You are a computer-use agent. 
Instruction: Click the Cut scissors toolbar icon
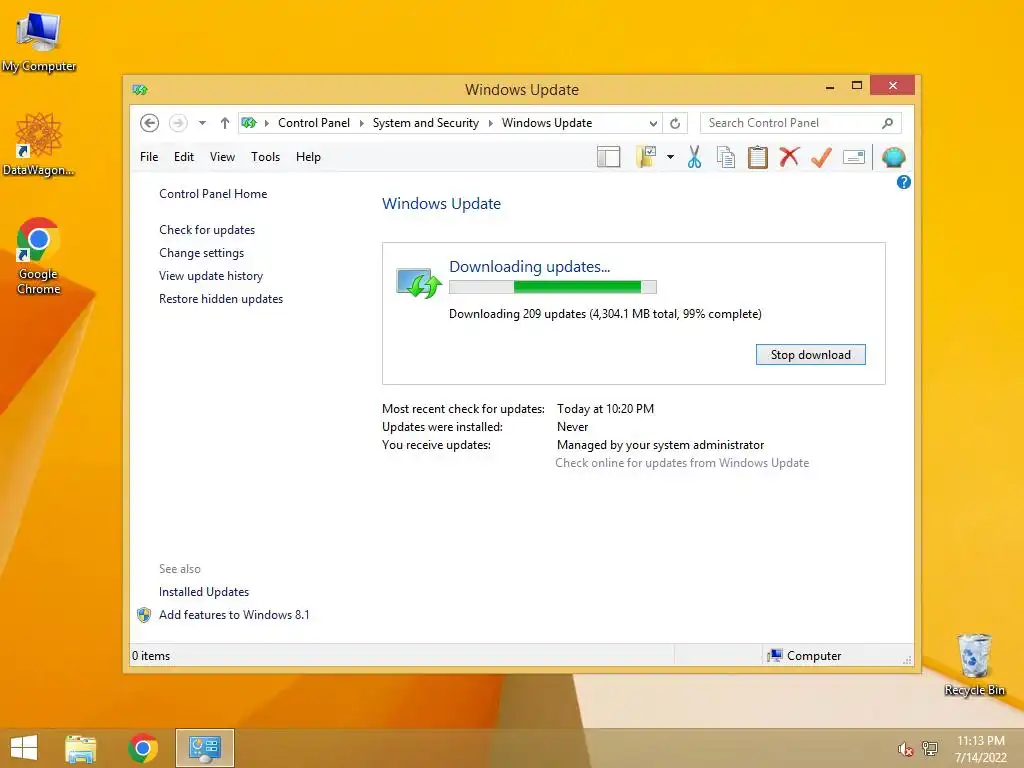pyautogui.click(x=694, y=157)
